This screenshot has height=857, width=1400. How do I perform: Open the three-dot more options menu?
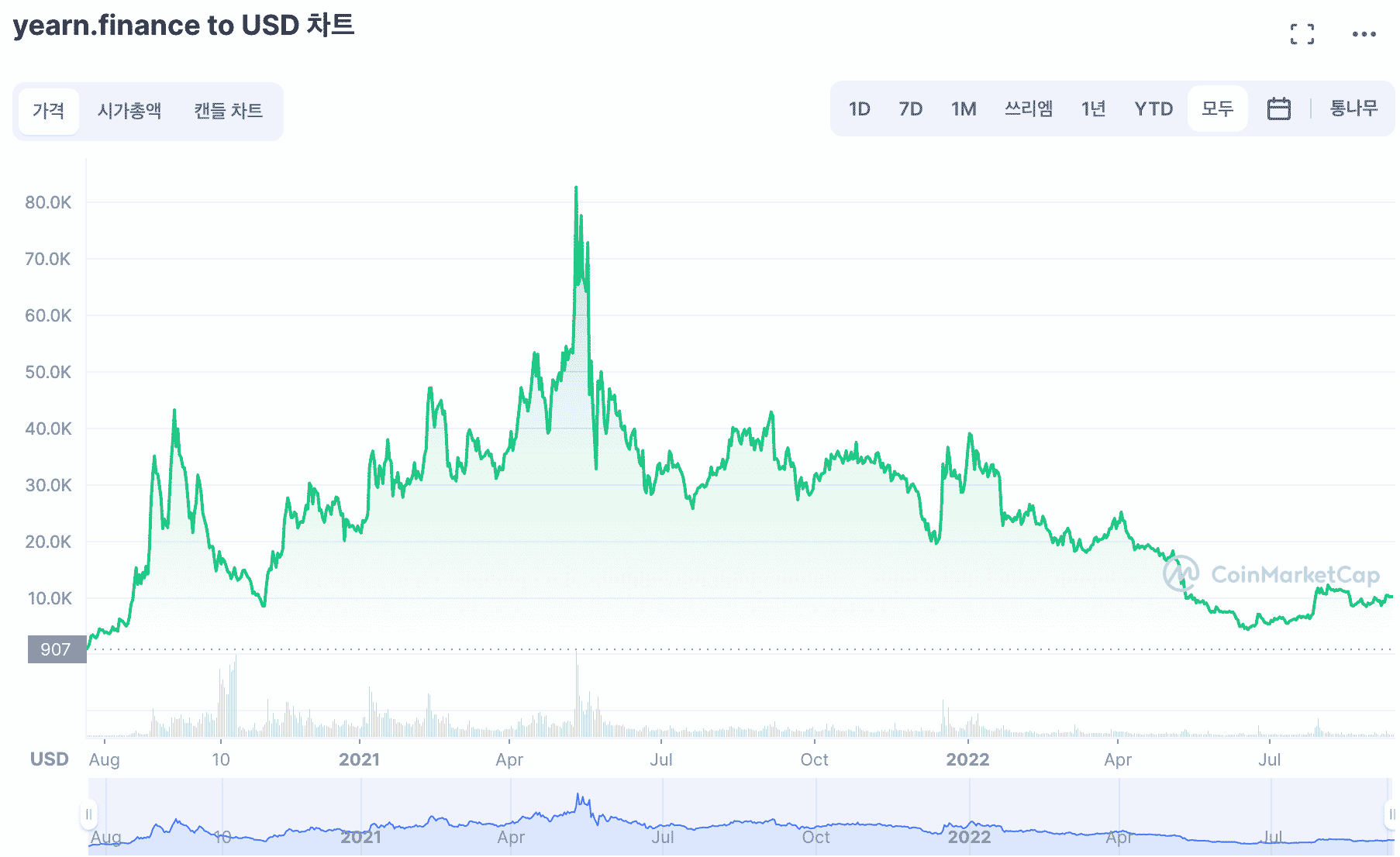(x=1364, y=34)
